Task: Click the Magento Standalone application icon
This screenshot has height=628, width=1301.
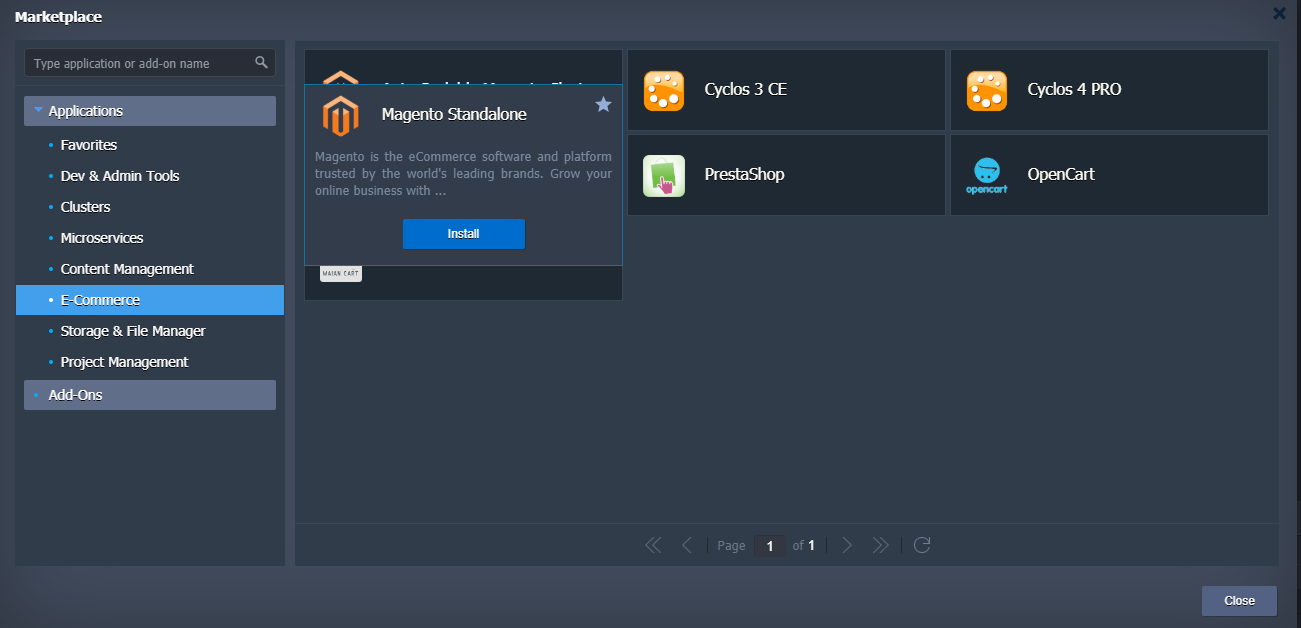Action: pos(341,114)
